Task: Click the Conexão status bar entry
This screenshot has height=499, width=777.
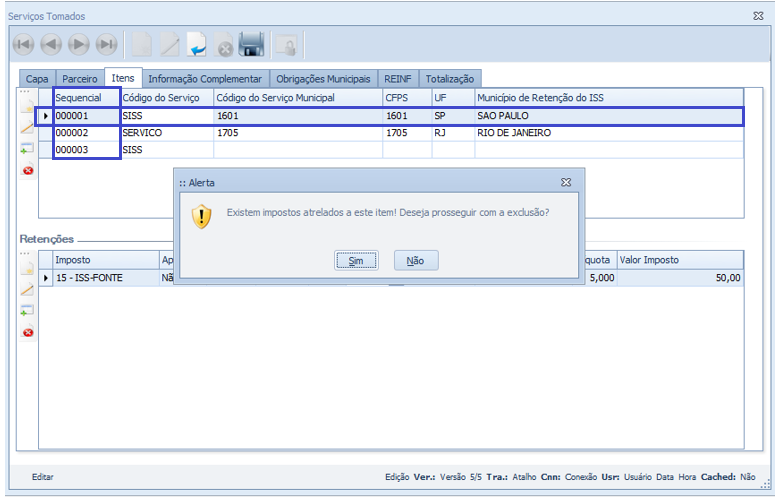Action: [581, 477]
